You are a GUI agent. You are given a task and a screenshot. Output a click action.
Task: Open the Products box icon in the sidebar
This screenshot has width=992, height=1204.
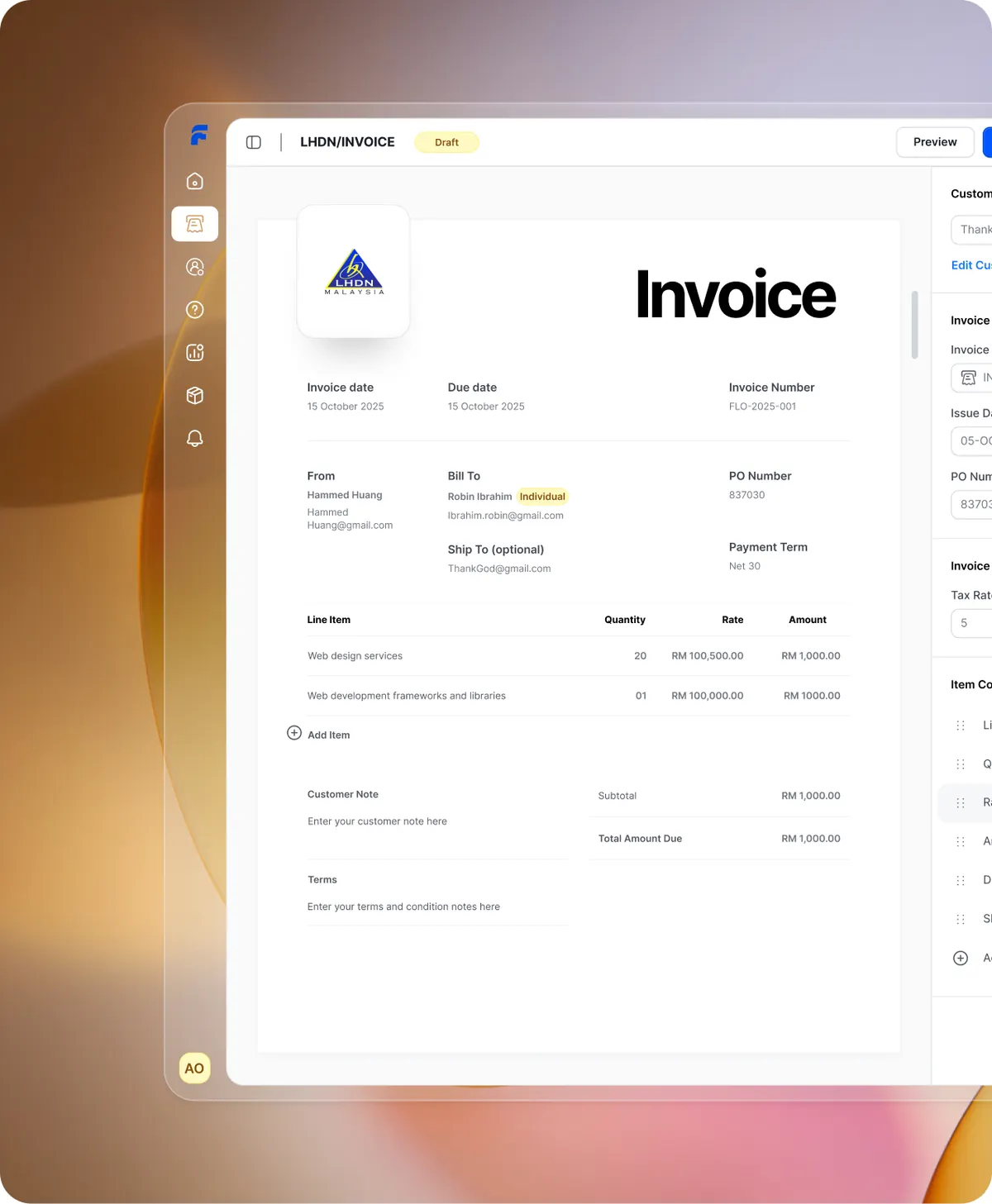click(195, 396)
